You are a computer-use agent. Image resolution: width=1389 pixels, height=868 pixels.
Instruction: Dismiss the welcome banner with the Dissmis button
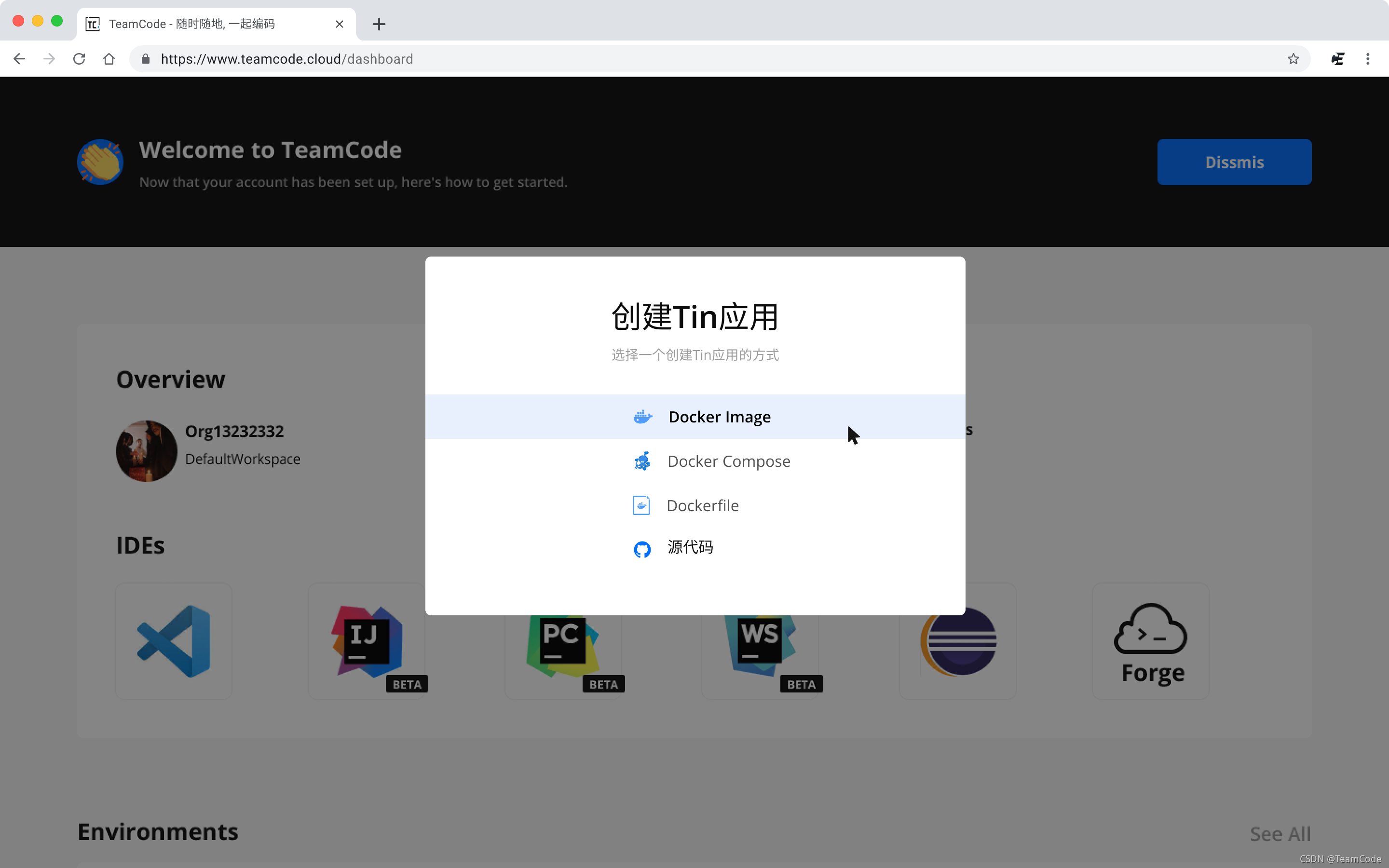click(x=1234, y=162)
